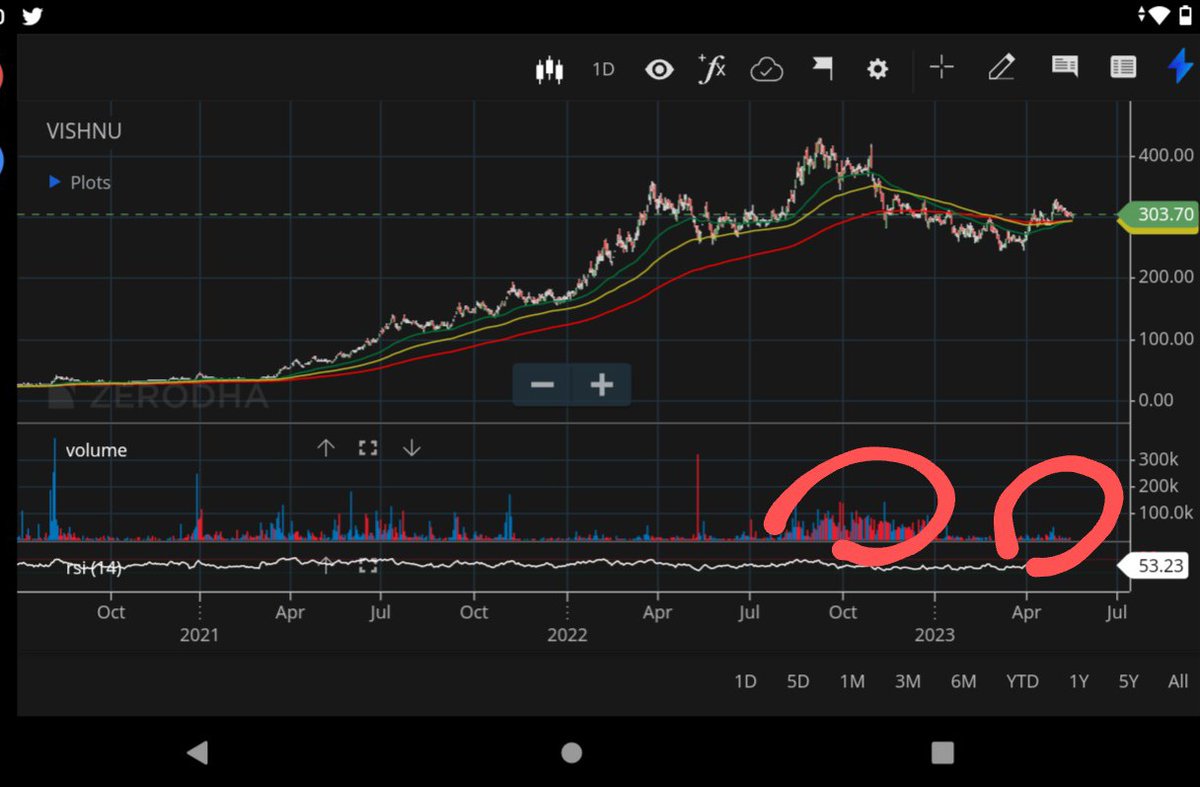Maximize the volume pane to fullscreen
The width and height of the screenshot is (1200, 787).
pyautogui.click(x=367, y=447)
